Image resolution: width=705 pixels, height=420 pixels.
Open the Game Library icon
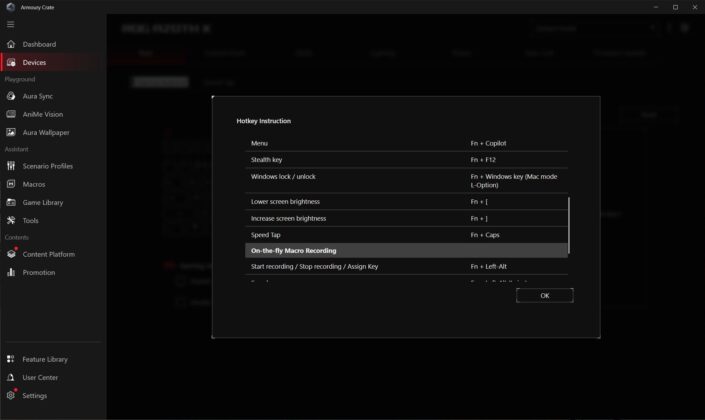click(x=11, y=202)
